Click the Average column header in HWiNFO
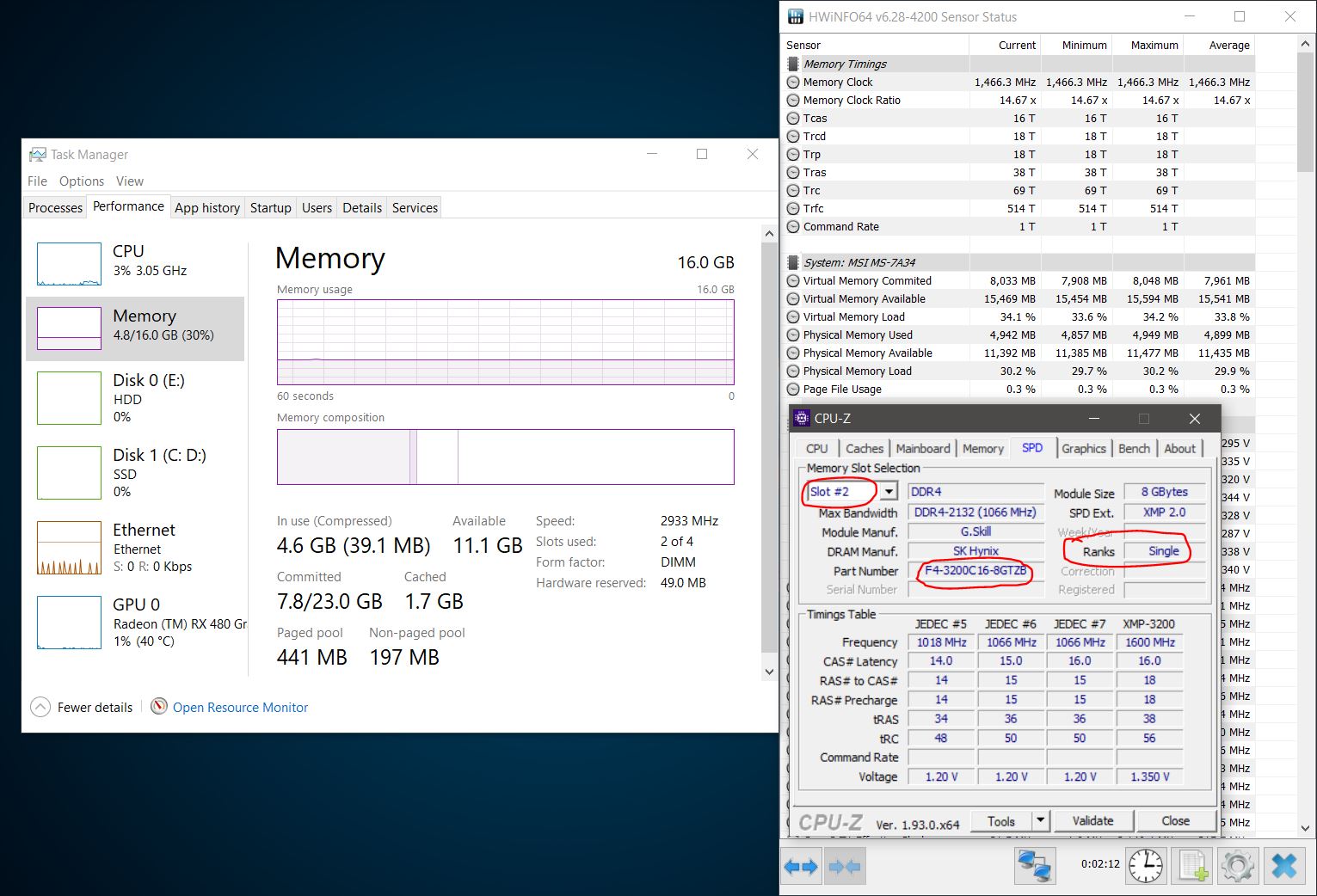 tap(1219, 45)
